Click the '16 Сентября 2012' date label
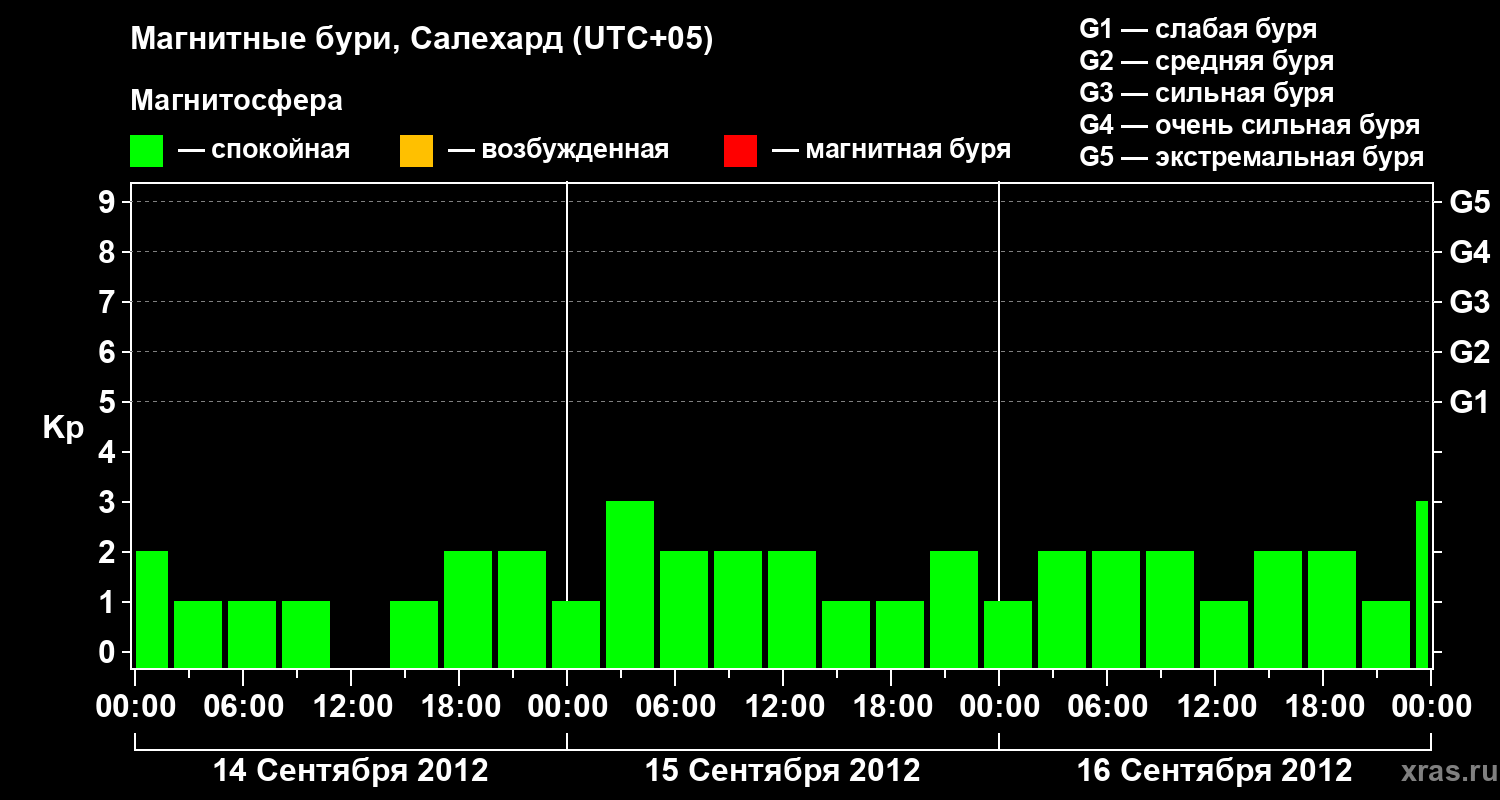This screenshot has width=1500, height=800. pyautogui.click(x=1215, y=771)
